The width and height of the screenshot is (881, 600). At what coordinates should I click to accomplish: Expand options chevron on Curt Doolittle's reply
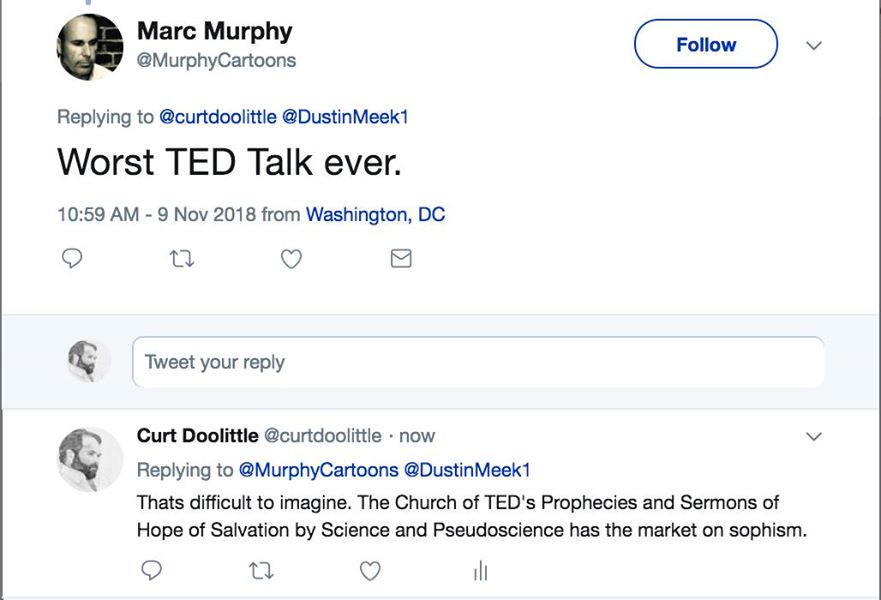point(814,437)
